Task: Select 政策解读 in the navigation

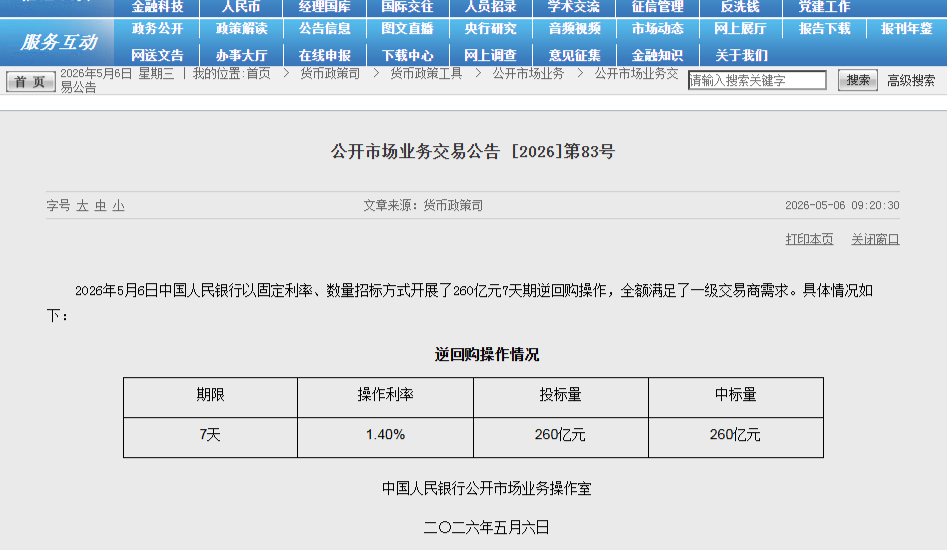Action: tap(241, 28)
